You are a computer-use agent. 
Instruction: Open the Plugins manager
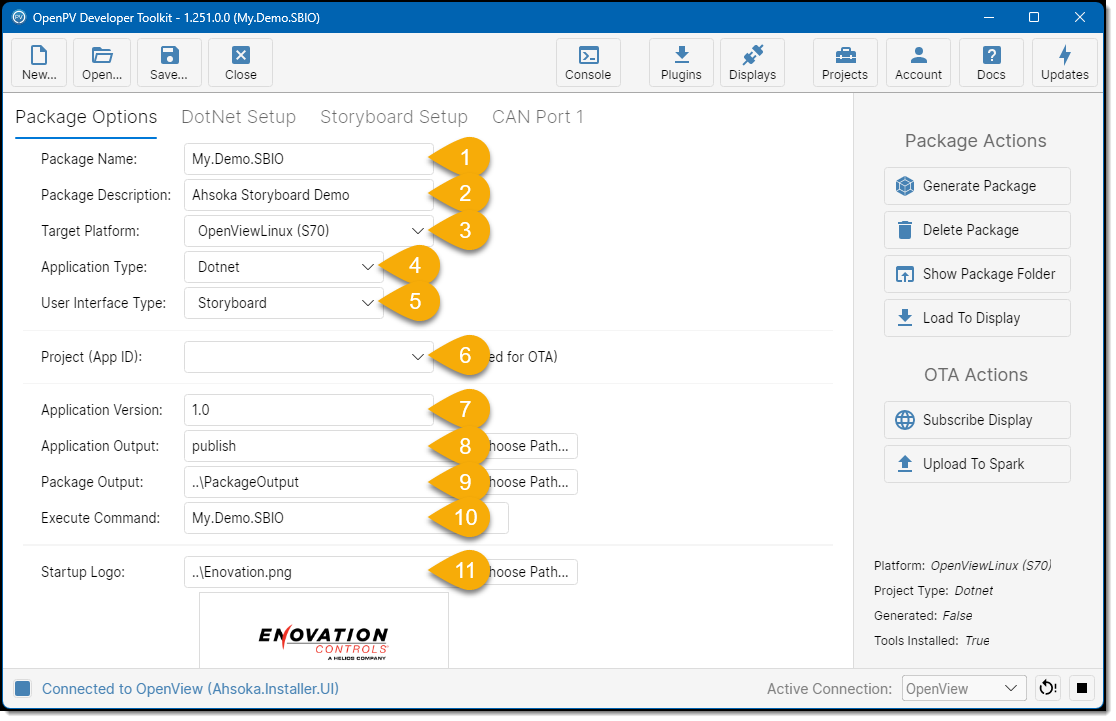click(681, 63)
